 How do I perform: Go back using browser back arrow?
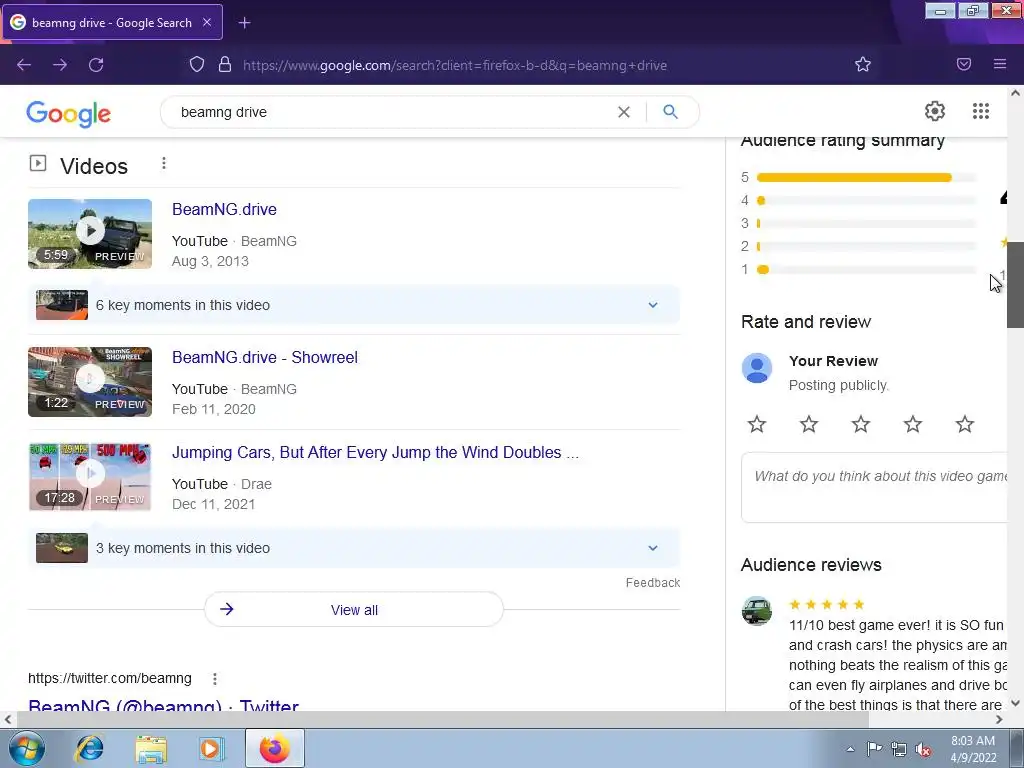(24, 65)
